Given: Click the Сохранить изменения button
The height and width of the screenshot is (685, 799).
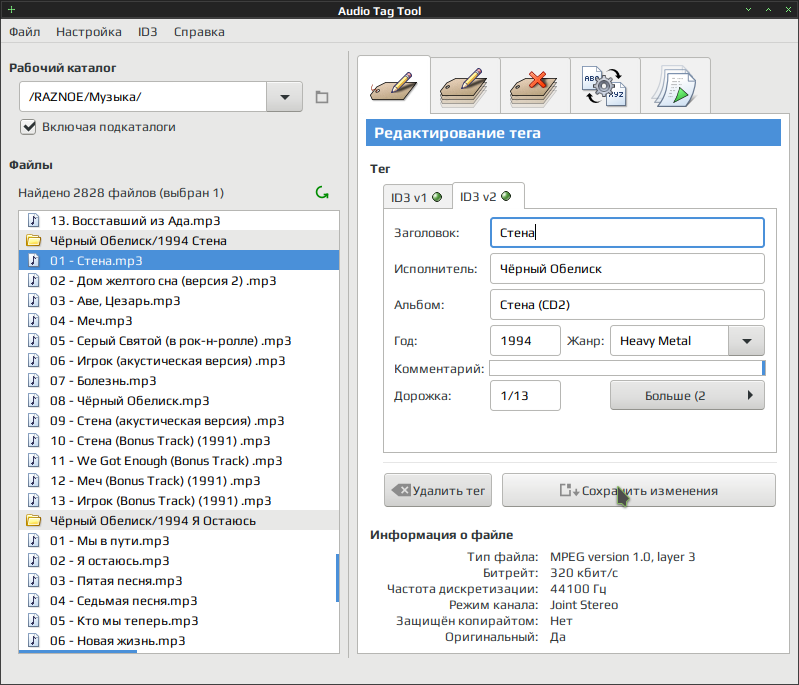Looking at the screenshot, I should (638, 490).
